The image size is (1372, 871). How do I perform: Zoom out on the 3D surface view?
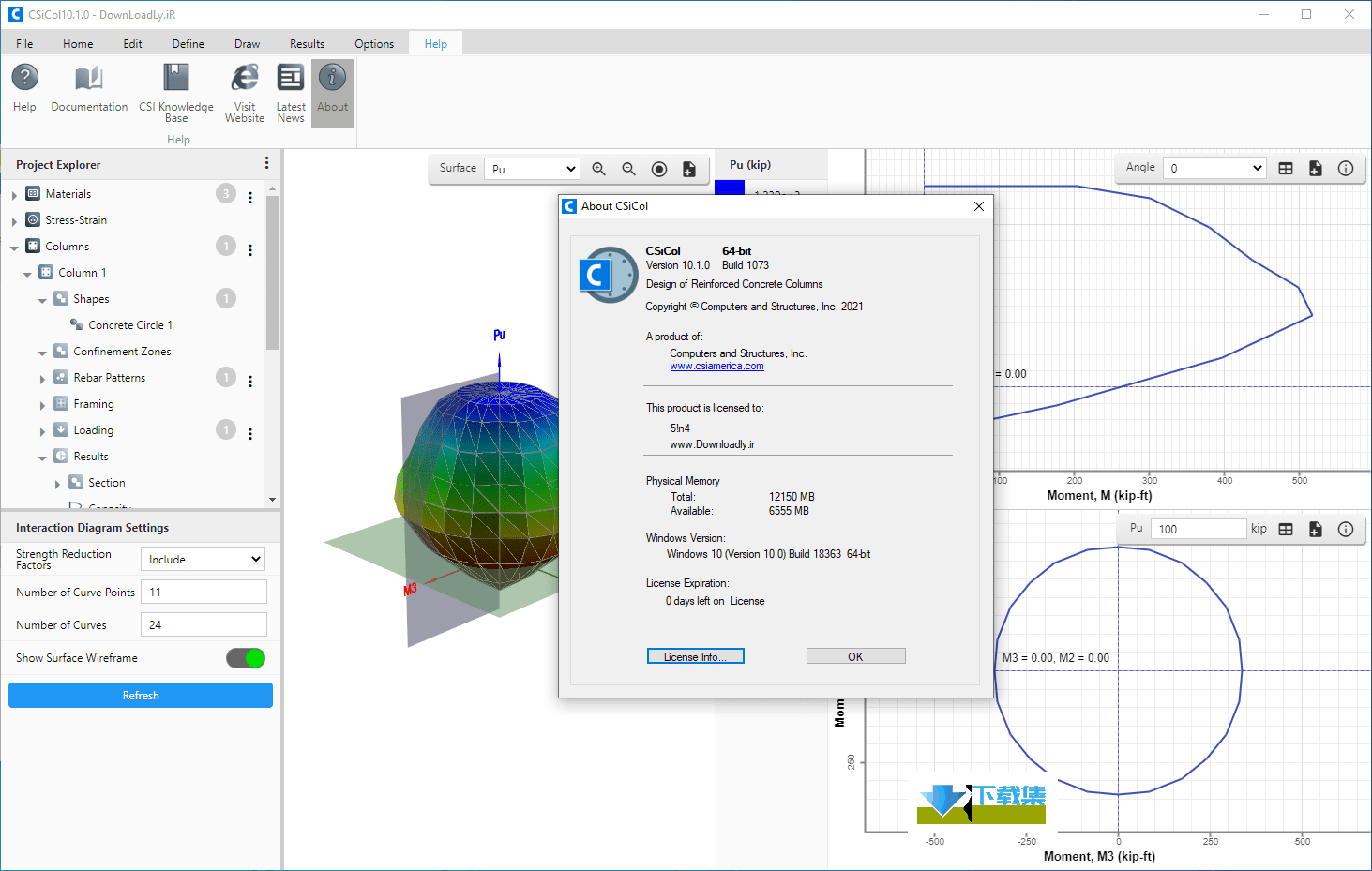pos(629,169)
